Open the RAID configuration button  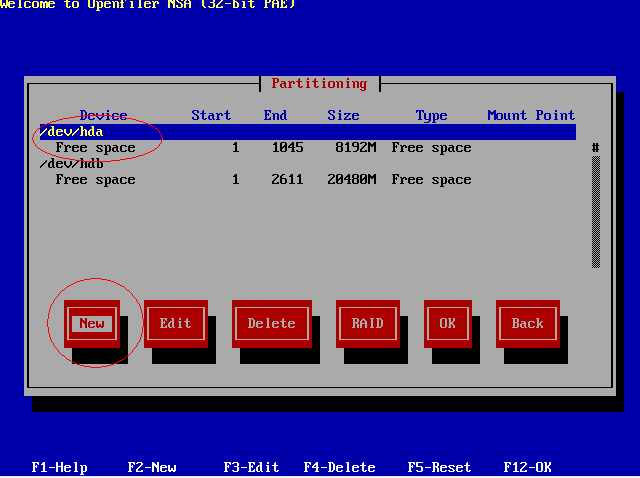368,323
